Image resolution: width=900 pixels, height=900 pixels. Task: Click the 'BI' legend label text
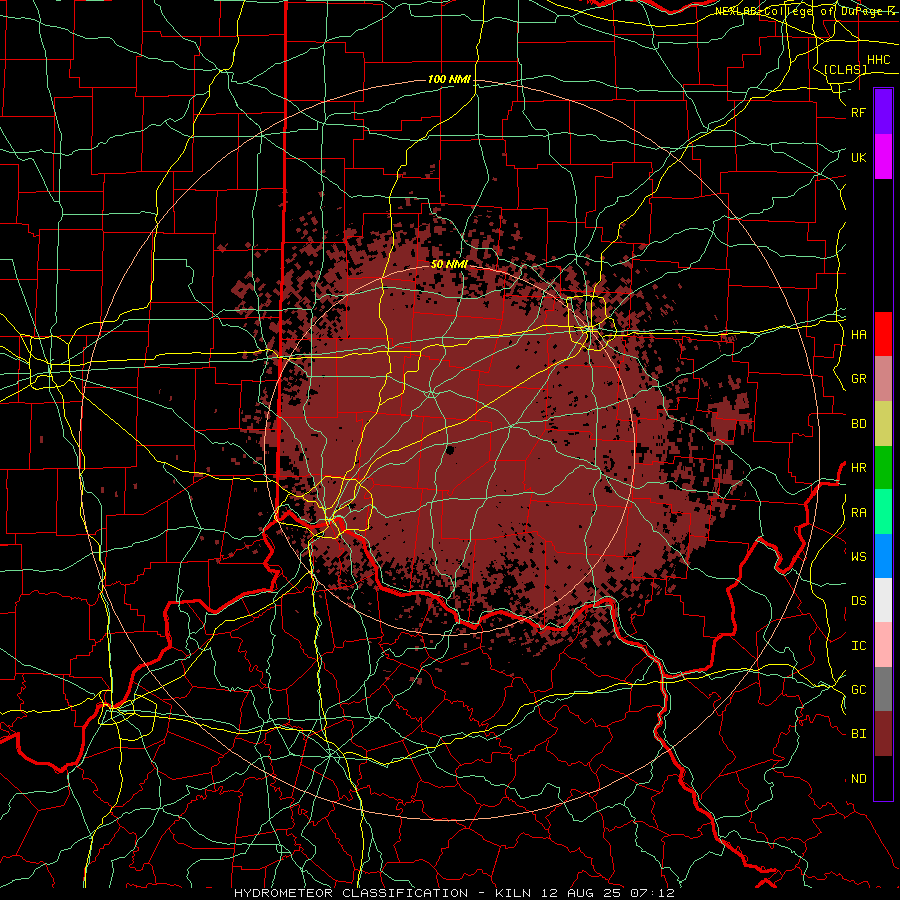click(858, 734)
